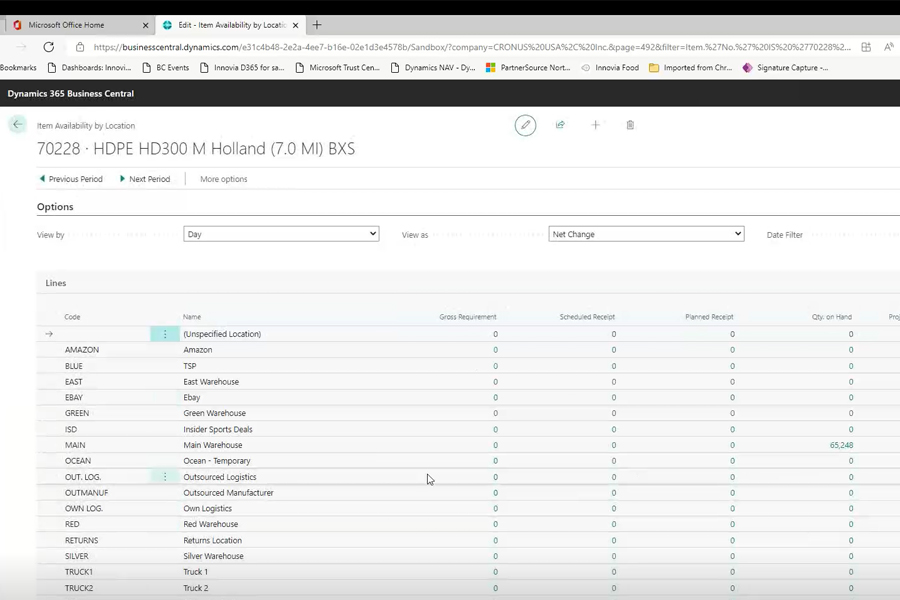Select East Warehouse name cell
This screenshot has height=600, width=900.
tap(211, 382)
